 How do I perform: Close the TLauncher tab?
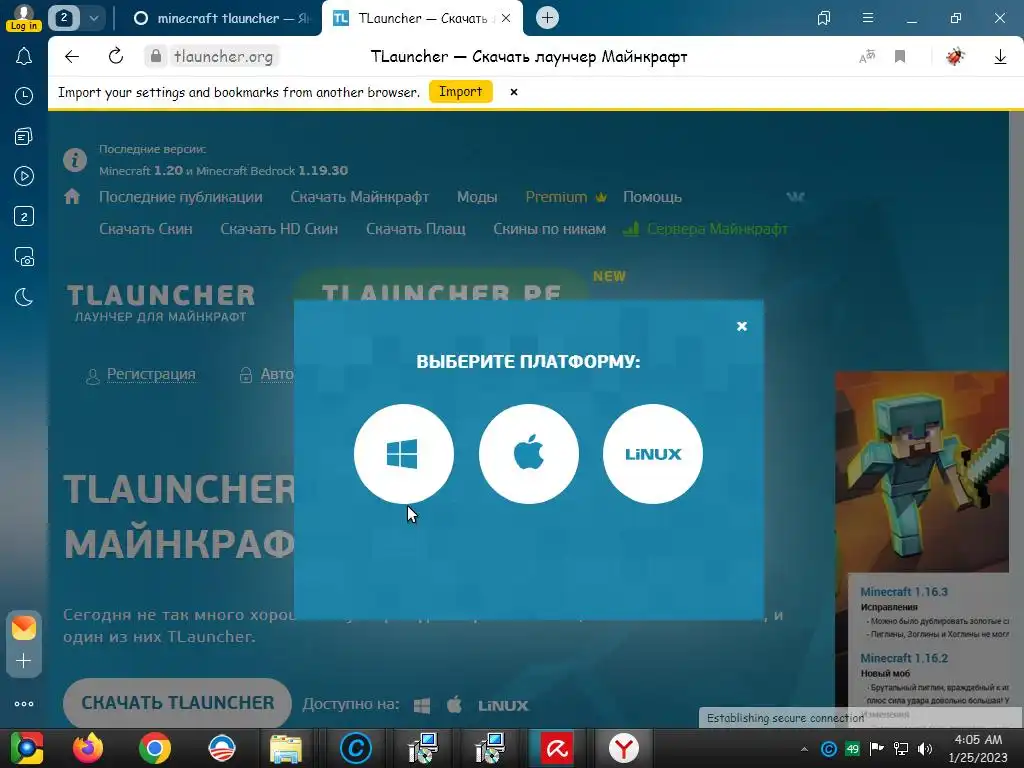[506, 18]
